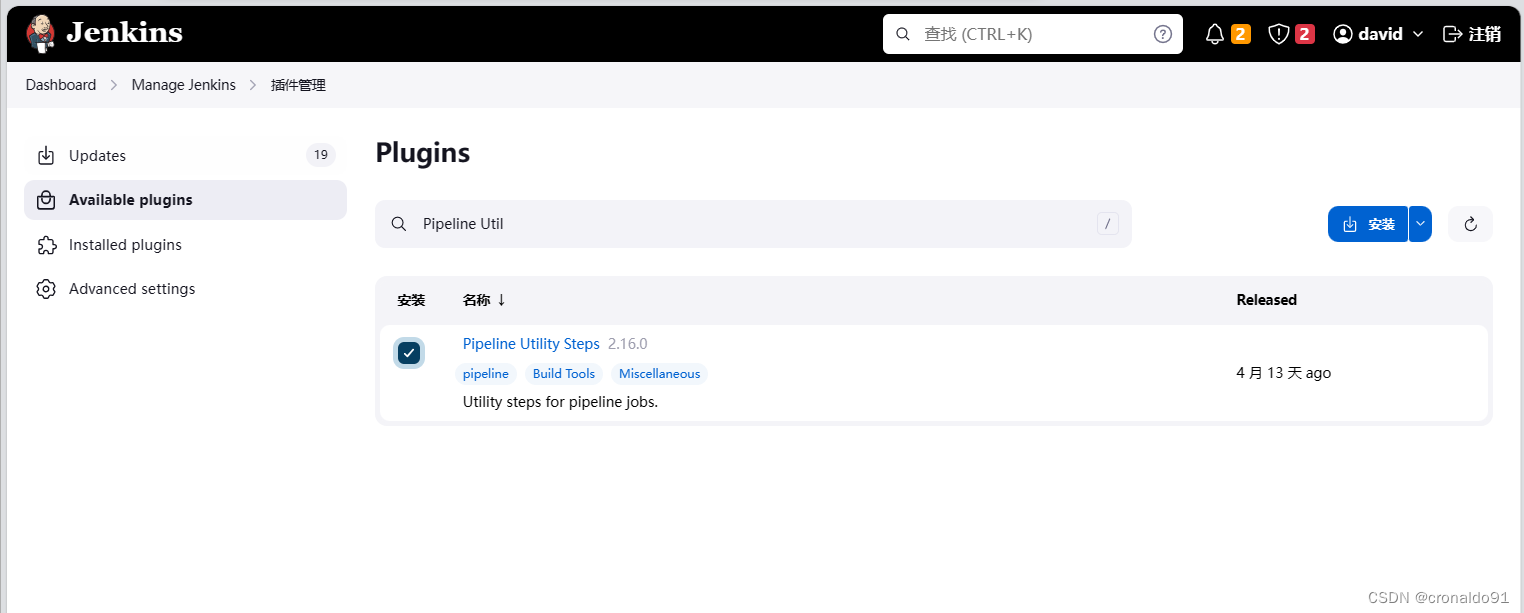The height and width of the screenshot is (613, 1524).
Task: Go to Dashboard breadcrumb
Action: coord(61,85)
